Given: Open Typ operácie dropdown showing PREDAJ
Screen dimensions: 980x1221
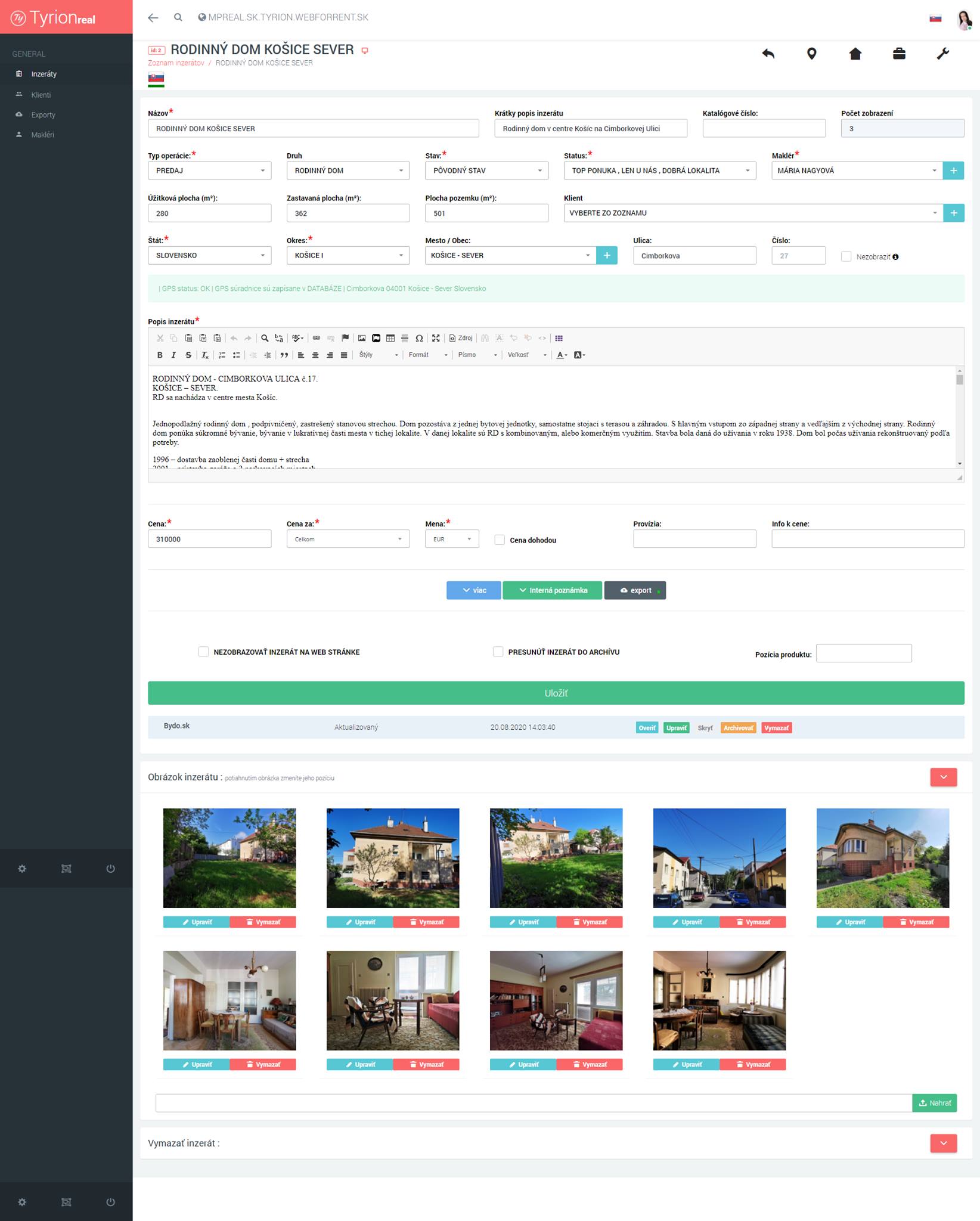Looking at the screenshot, I should click(x=209, y=171).
